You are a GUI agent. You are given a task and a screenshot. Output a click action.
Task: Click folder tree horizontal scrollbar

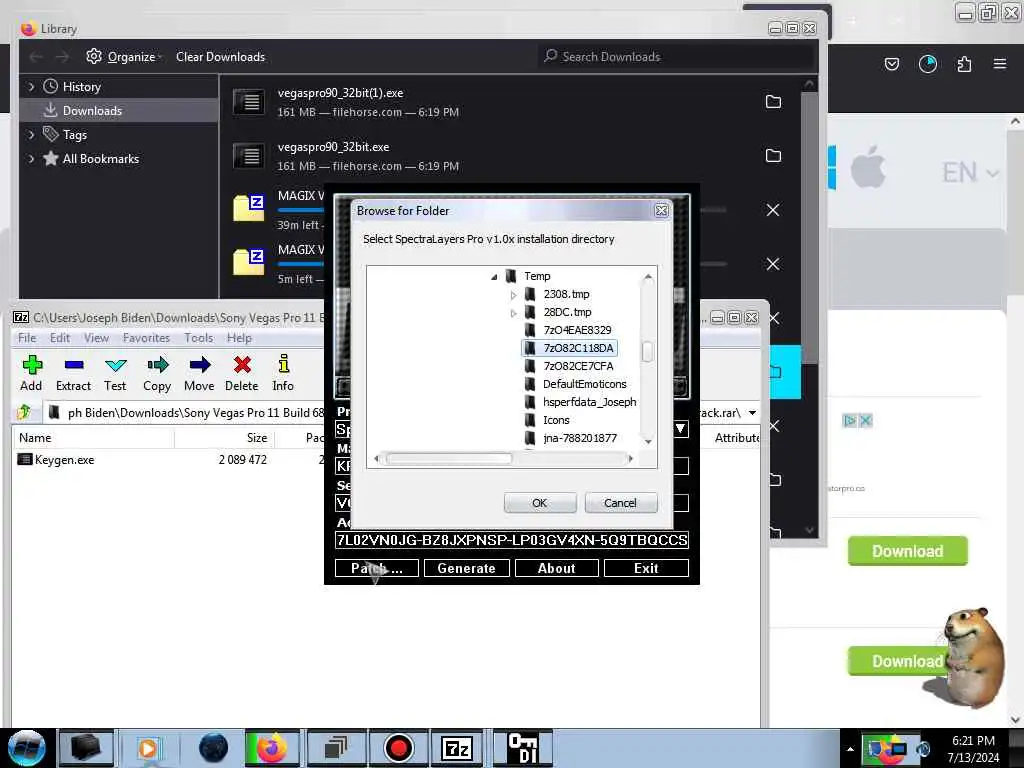449,458
